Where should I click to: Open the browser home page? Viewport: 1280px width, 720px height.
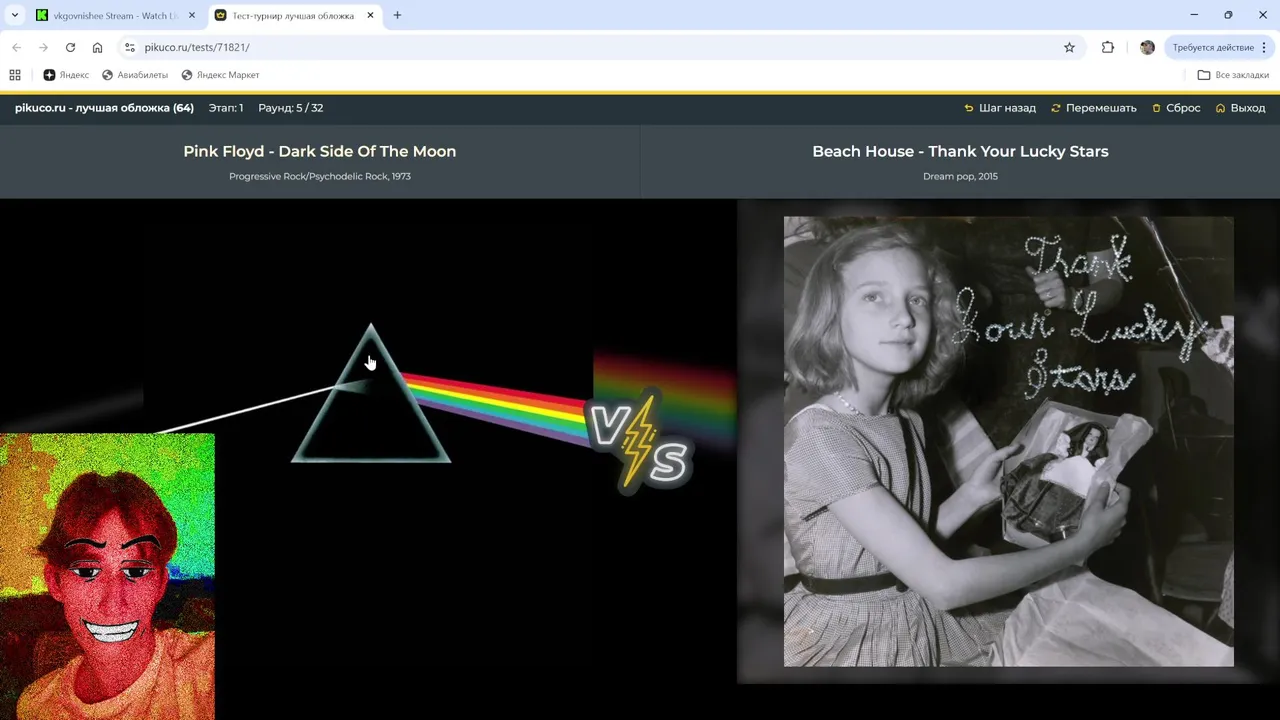coord(97,47)
